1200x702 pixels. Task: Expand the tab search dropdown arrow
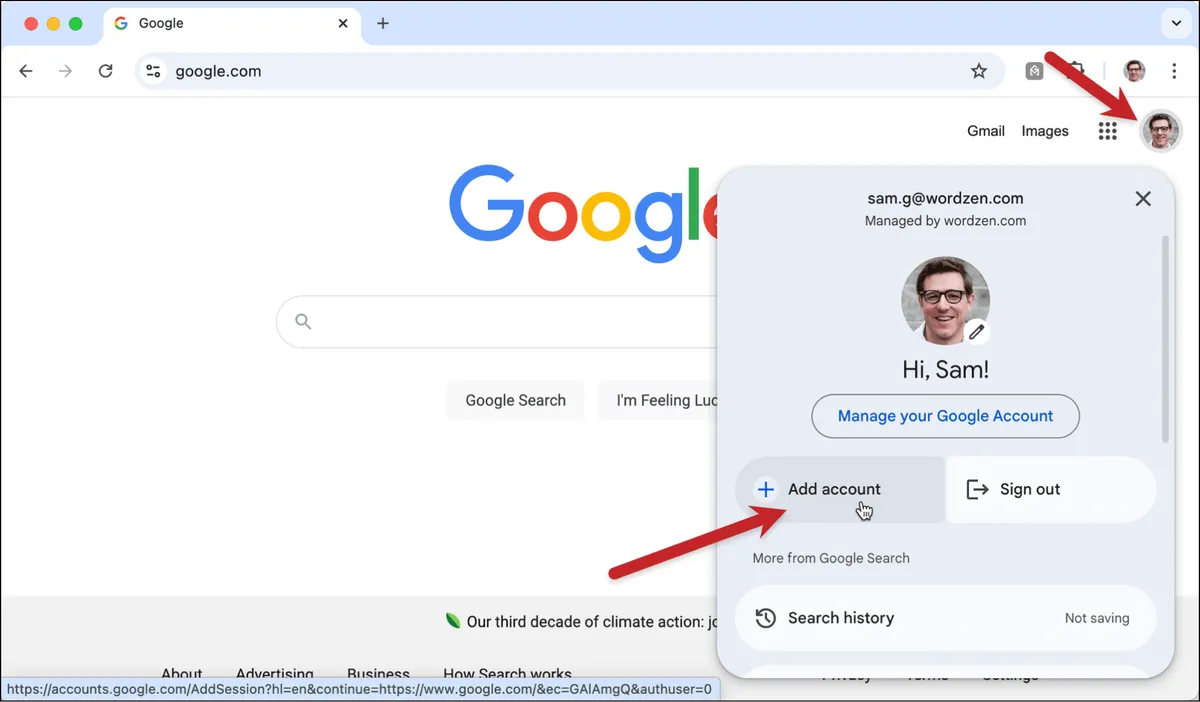click(1175, 23)
